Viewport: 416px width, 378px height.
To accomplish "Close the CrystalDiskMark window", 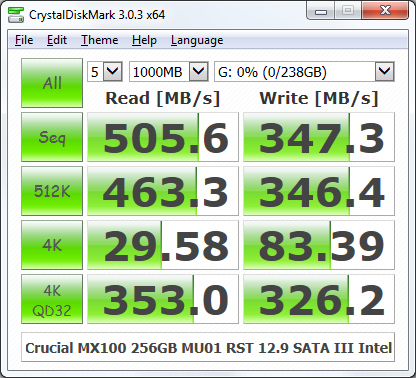I will (x=385, y=11).
